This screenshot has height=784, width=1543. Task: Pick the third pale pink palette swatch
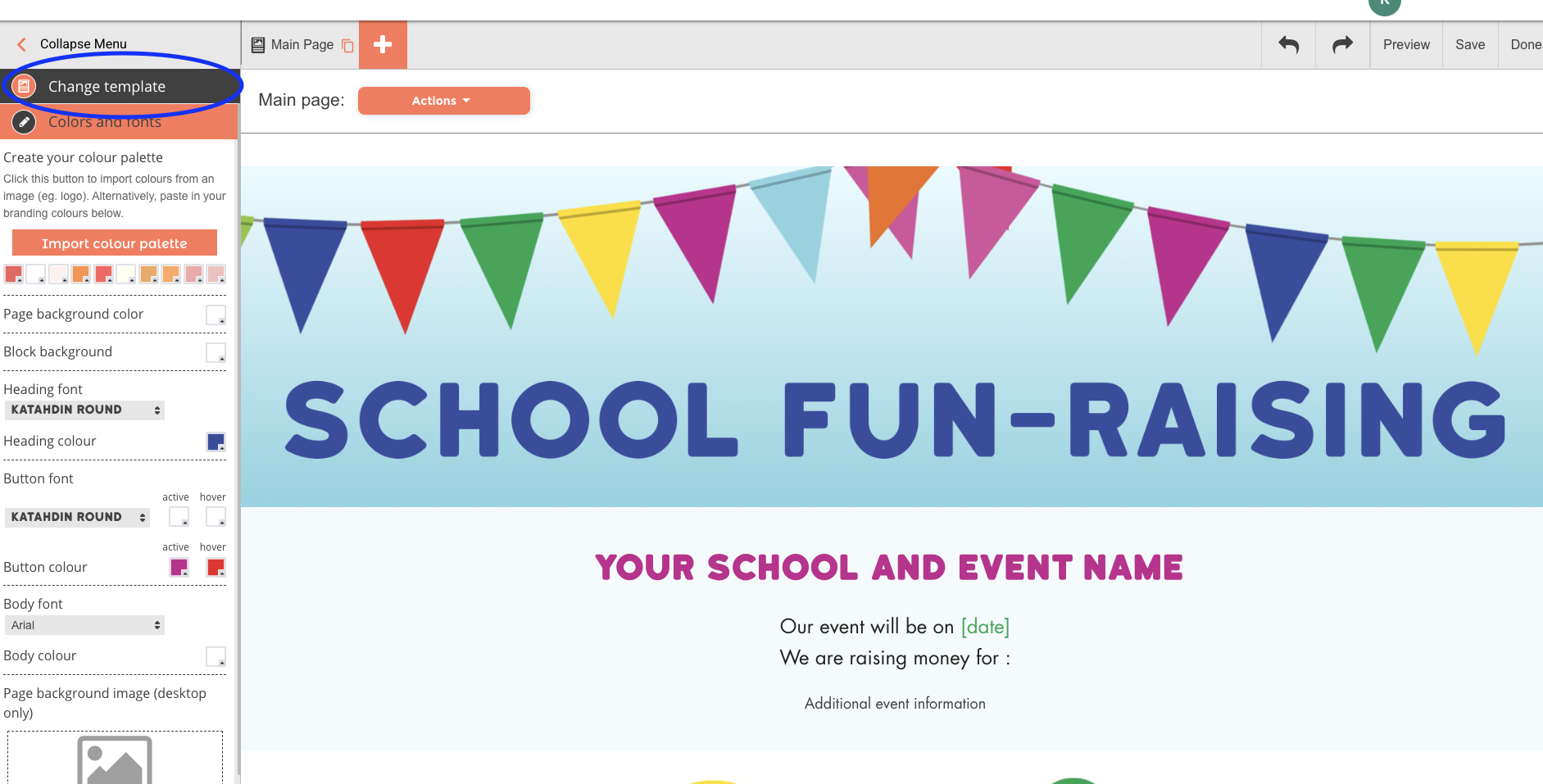pyautogui.click(x=58, y=274)
